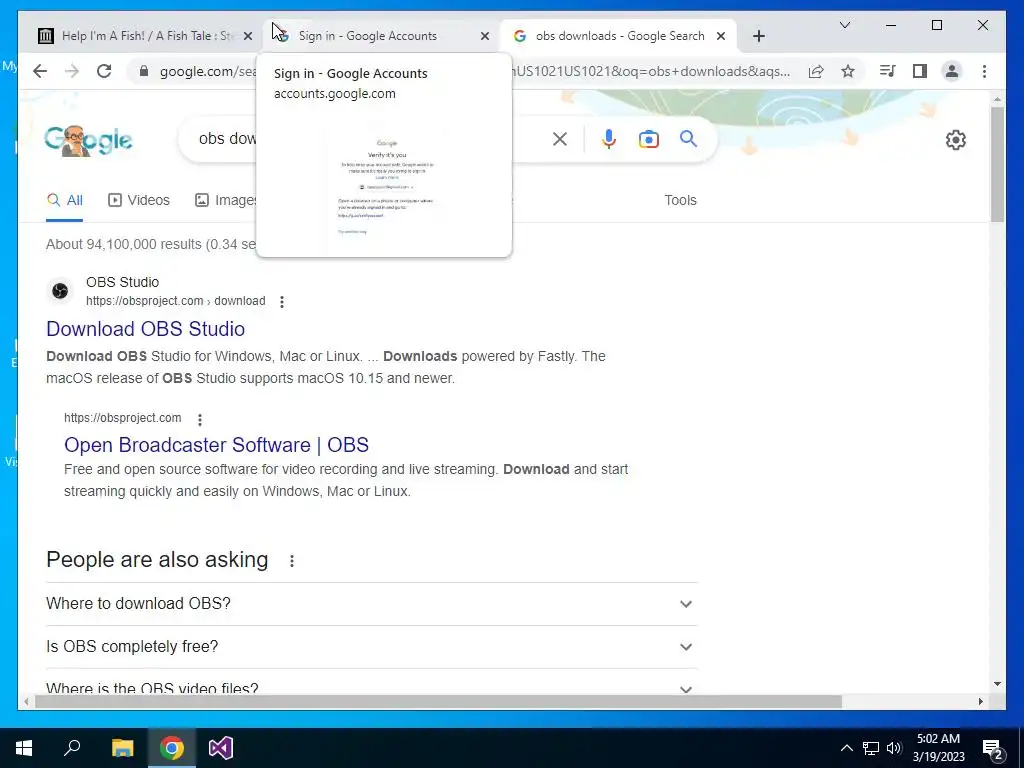
Task: Click the OBS Studio site favicon
Action: pos(60,291)
